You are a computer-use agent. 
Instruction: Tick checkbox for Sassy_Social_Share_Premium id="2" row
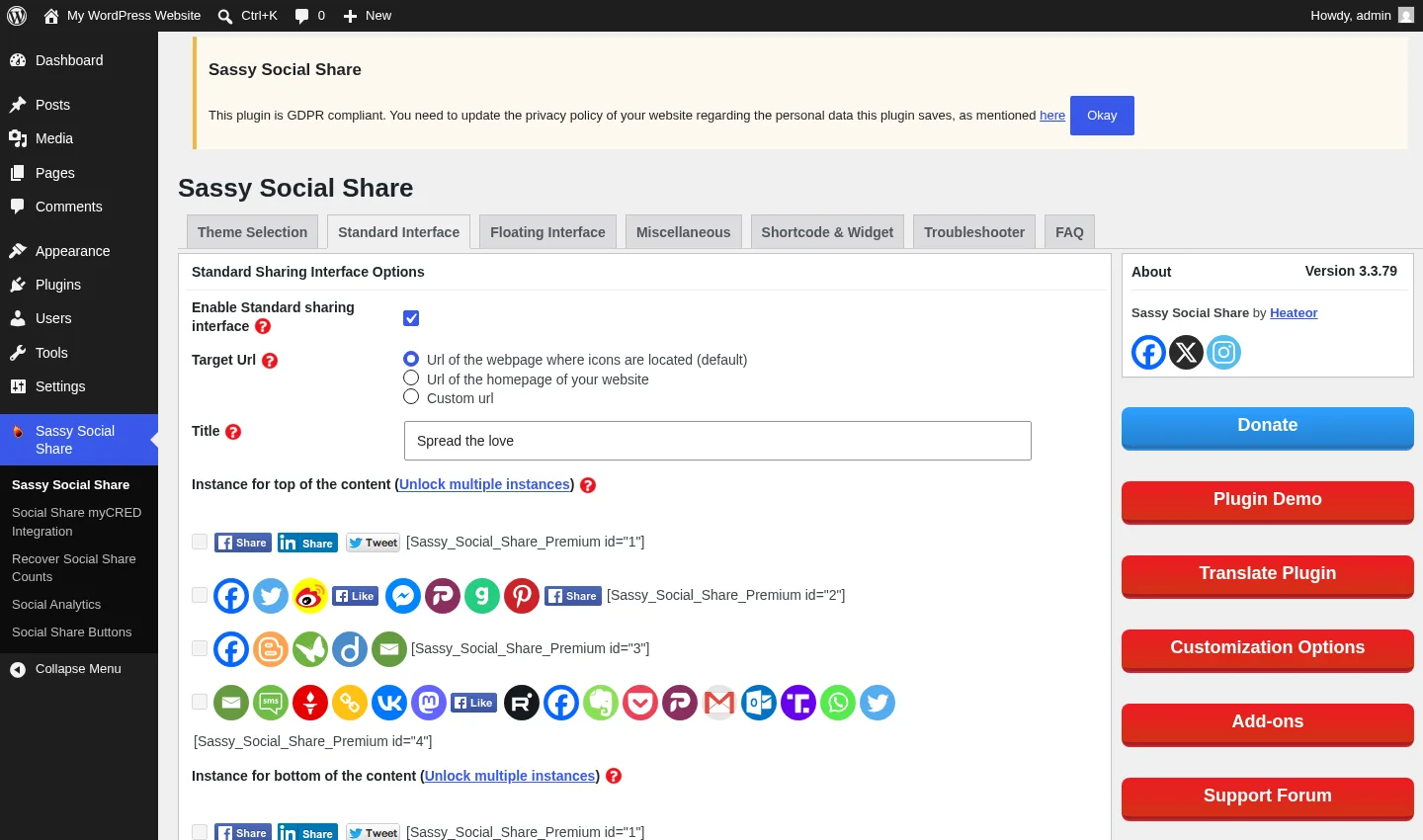pos(200,595)
